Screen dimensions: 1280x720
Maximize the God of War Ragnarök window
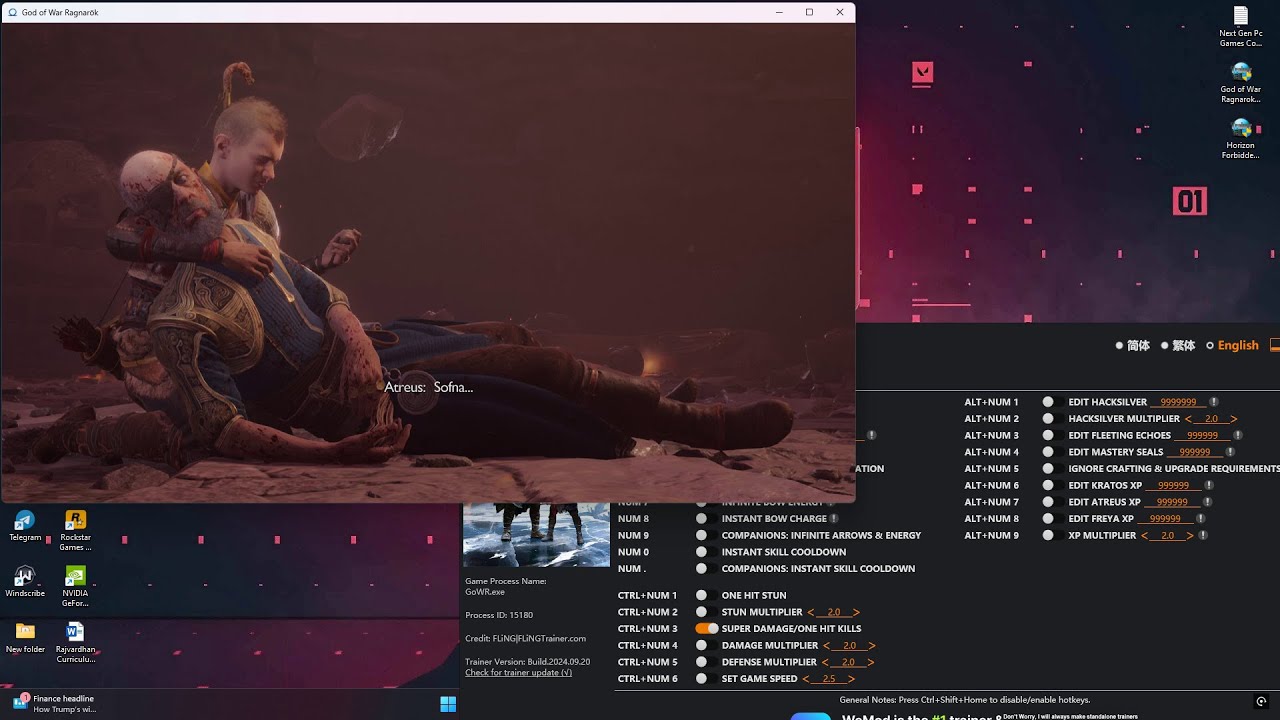tap(809, 12)
